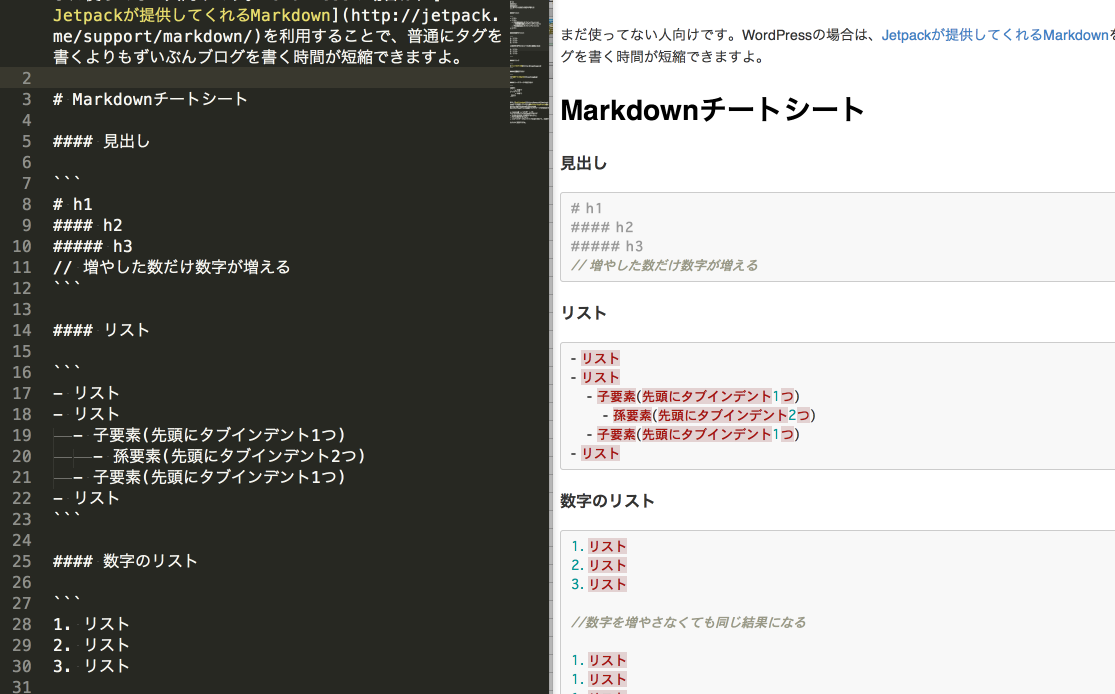Click the '# h1' line in editor

73,205
